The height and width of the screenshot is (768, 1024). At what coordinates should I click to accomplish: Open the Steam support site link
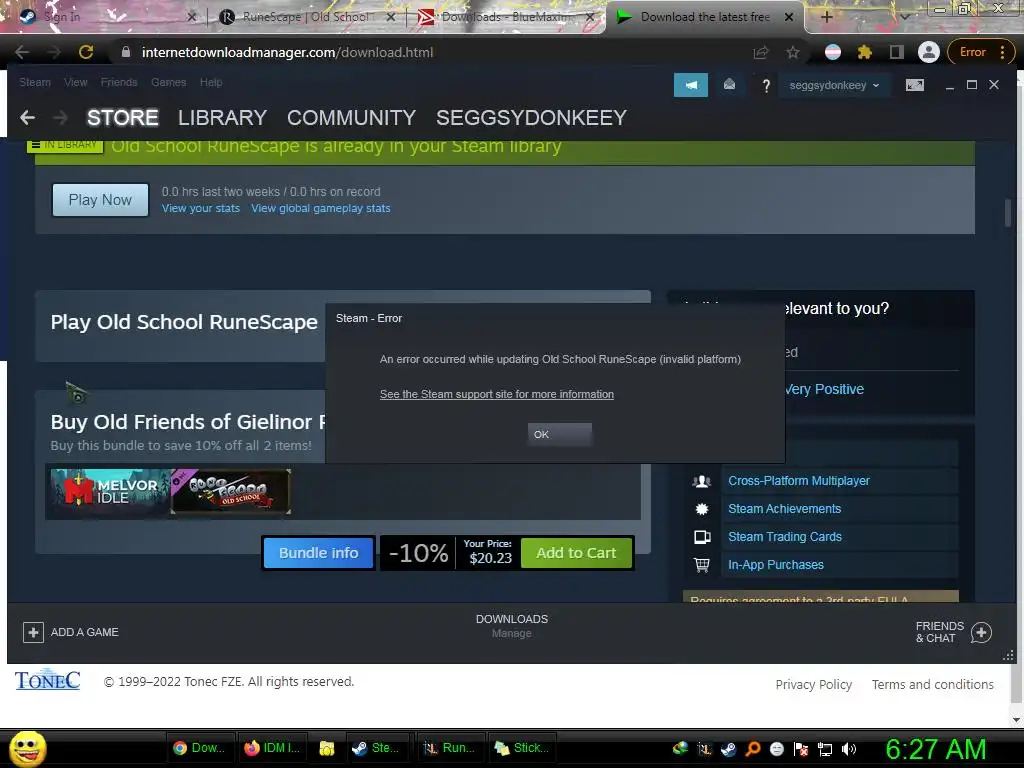point(496,394)
